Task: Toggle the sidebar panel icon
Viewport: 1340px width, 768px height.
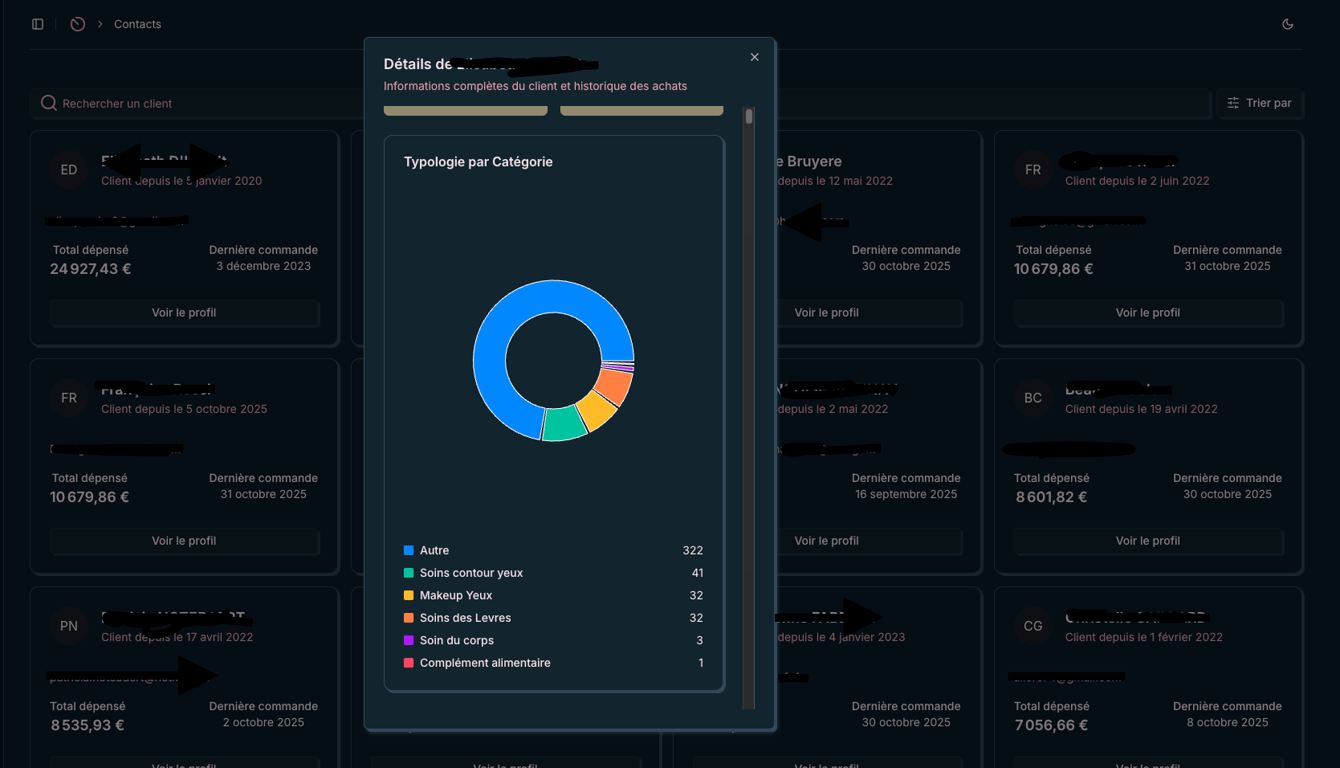Action: 38,24
